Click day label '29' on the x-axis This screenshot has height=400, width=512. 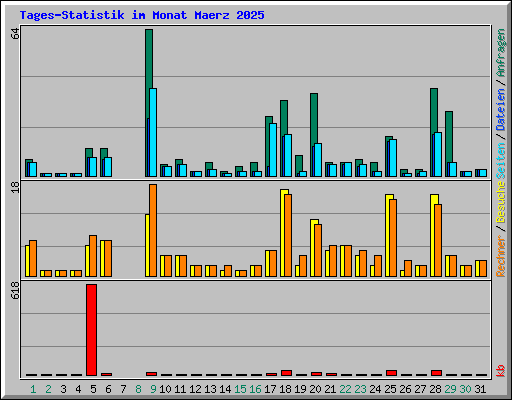coord(450,389)
